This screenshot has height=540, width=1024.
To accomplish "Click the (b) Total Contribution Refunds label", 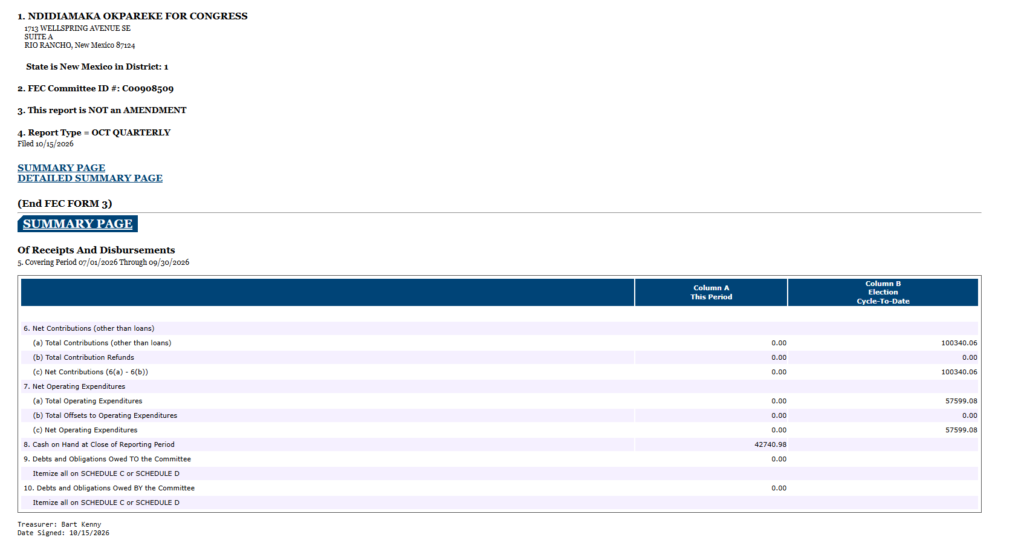I will [x=84, y=358].
